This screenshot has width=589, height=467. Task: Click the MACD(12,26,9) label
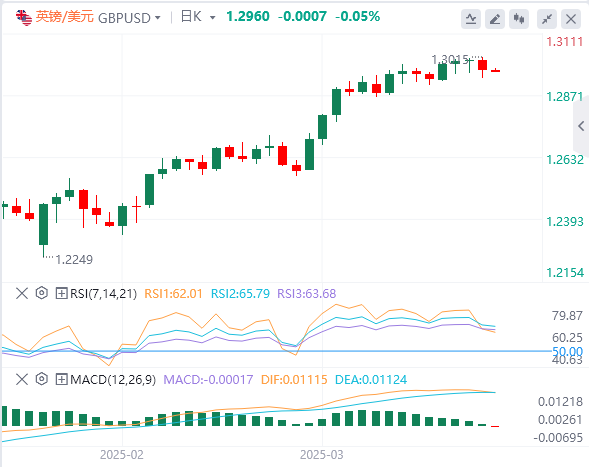click(x=113, y=379)
